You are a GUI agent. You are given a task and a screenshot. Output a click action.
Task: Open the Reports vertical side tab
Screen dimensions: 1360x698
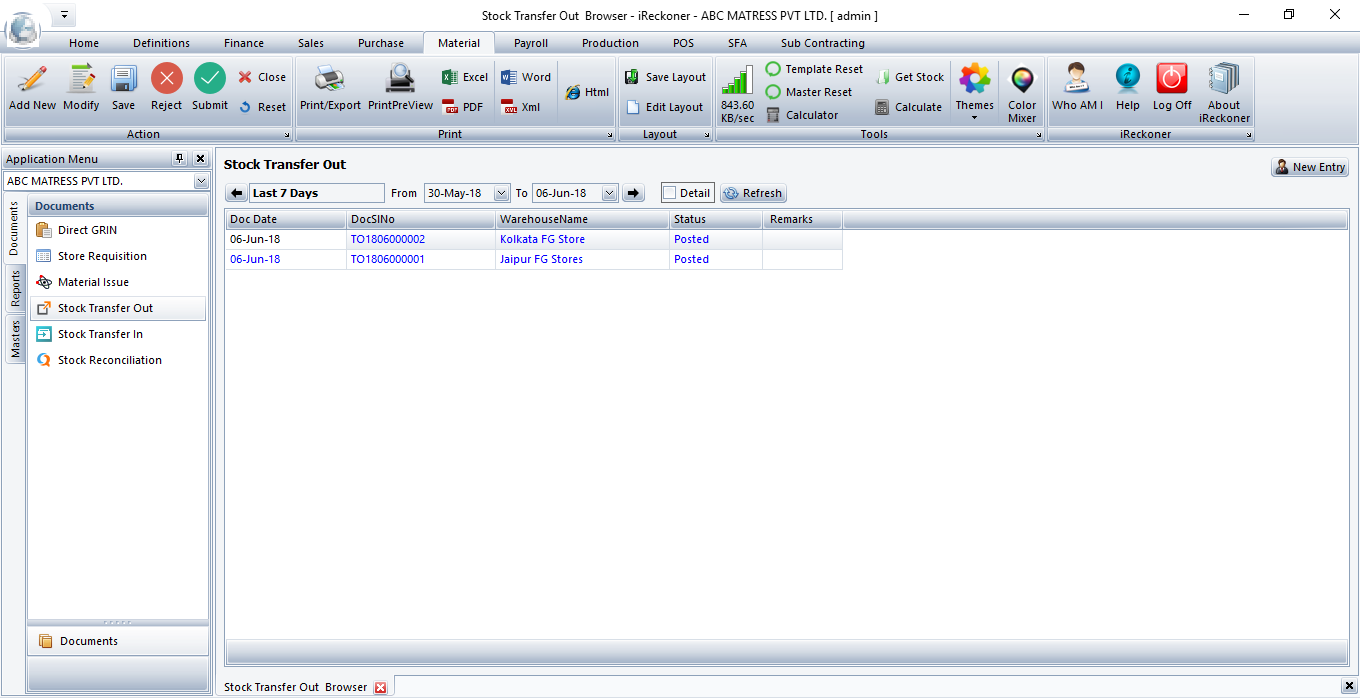pos(16,290)
